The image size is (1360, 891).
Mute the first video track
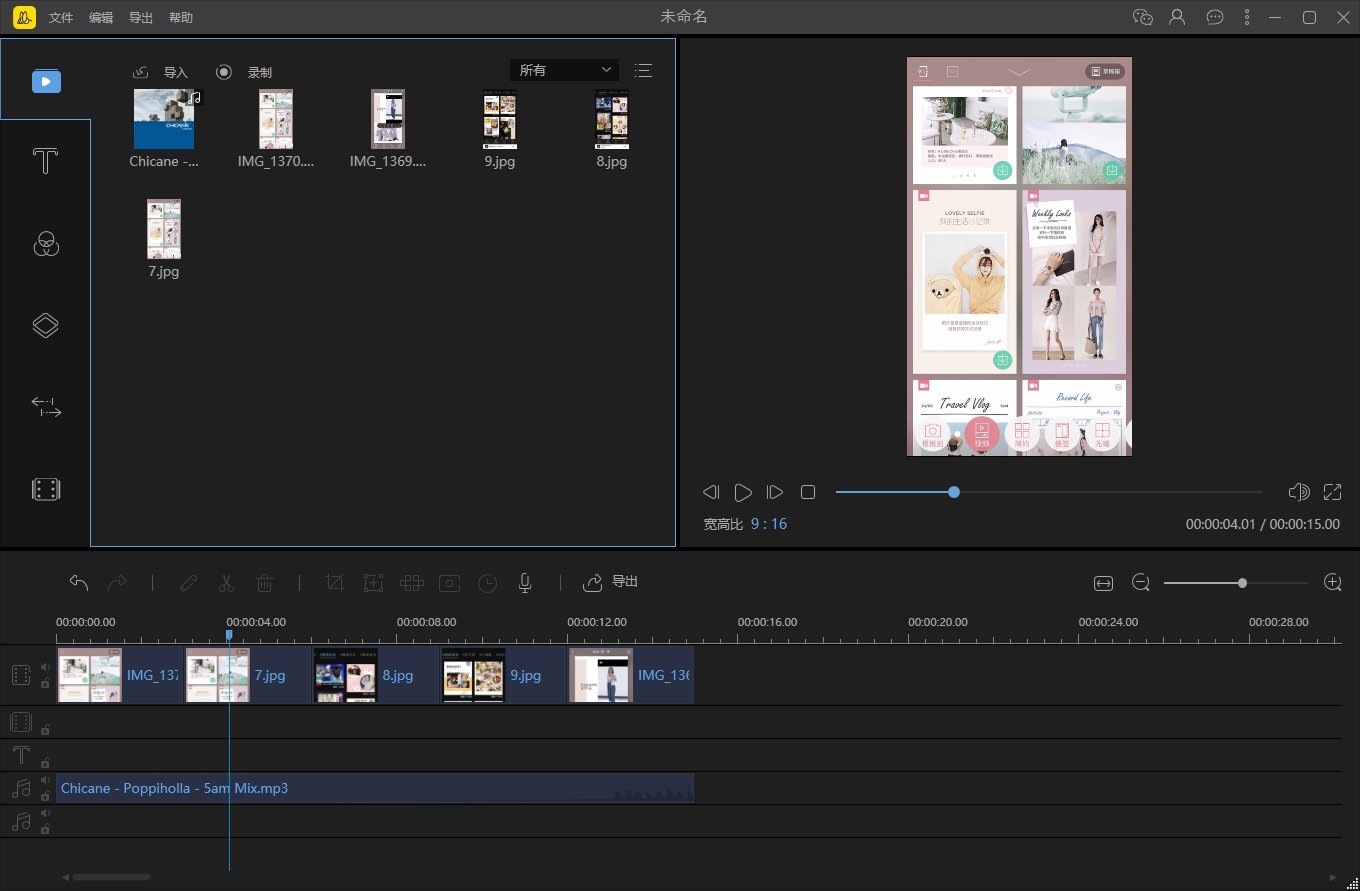[x=45, y=667]
